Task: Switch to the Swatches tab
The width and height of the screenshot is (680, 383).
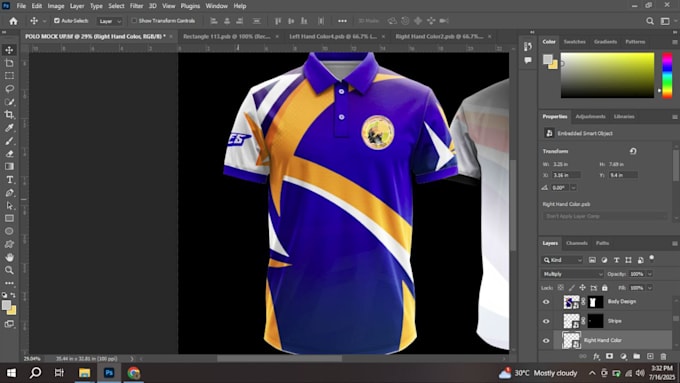Action: pyautogui.click(x=574, y=42)
